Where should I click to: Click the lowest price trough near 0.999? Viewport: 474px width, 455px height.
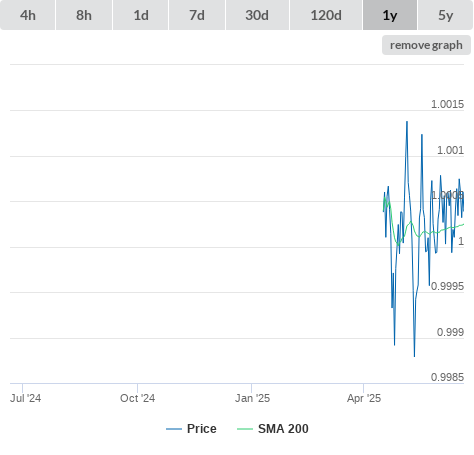pyautogui.click(x=414, y=355)
